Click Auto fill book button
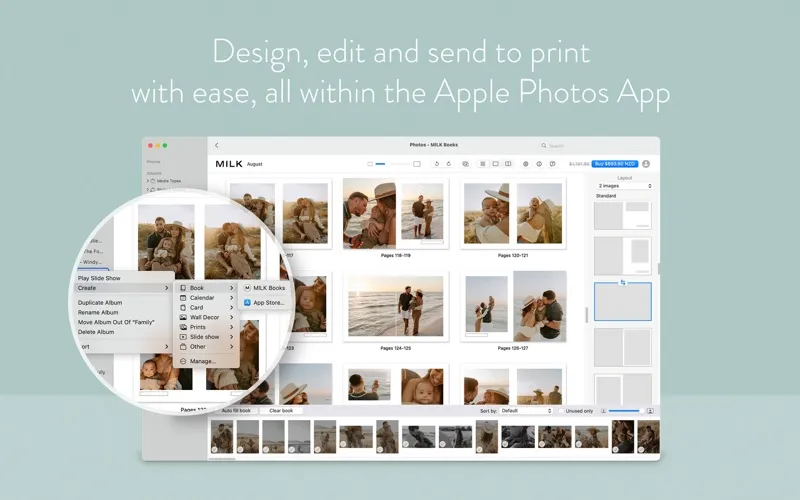 pos(236,410)
